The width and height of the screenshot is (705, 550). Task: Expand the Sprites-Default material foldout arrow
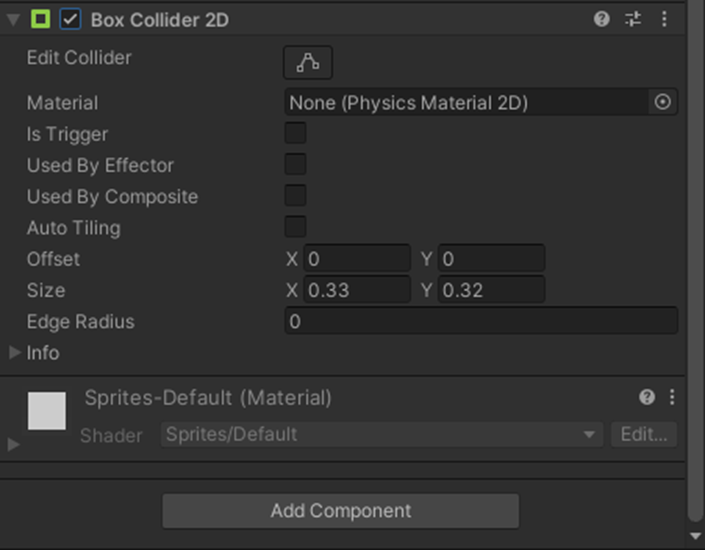(13, 444)
